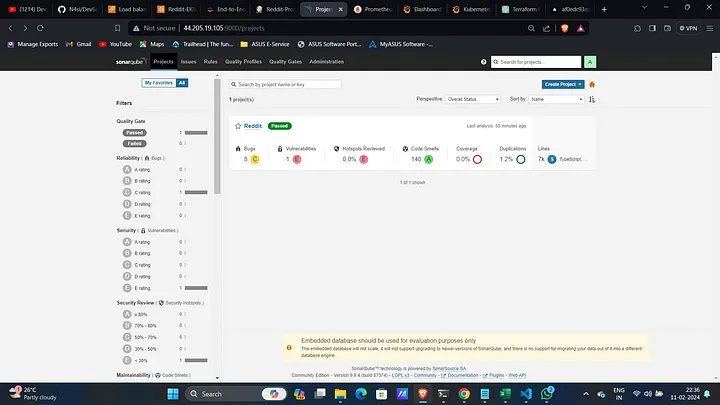
Task: Open Visual Studio Code from taskbar
Action: coord(526,394)
